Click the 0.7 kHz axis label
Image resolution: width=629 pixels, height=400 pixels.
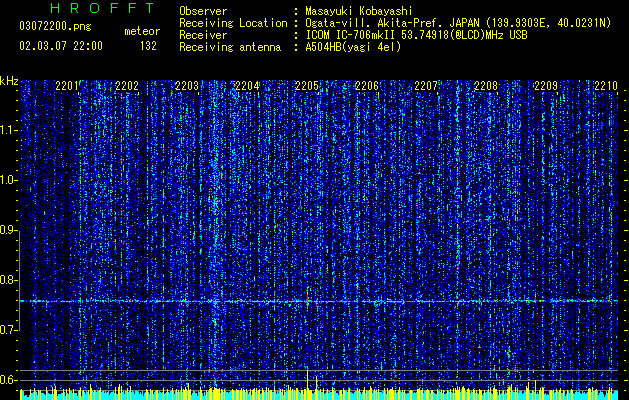tap(8, 330)
